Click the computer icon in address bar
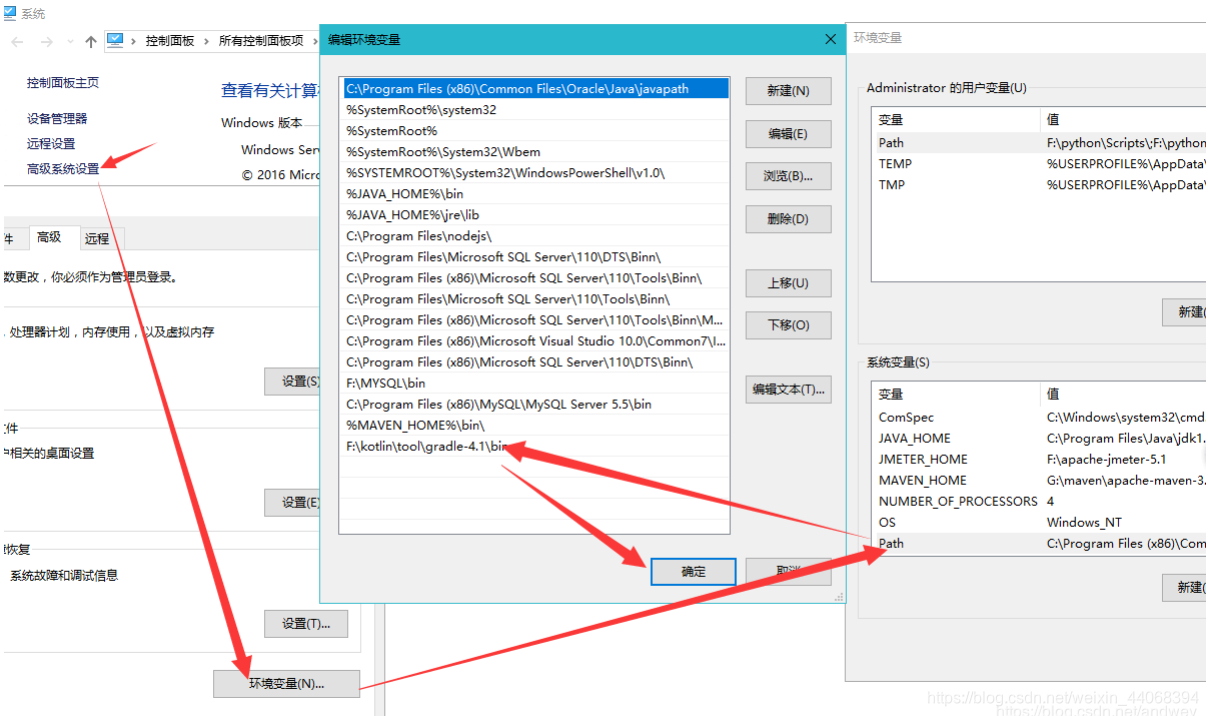The image size is (1208, 716). pyautogui.click(x=115, y=40)
